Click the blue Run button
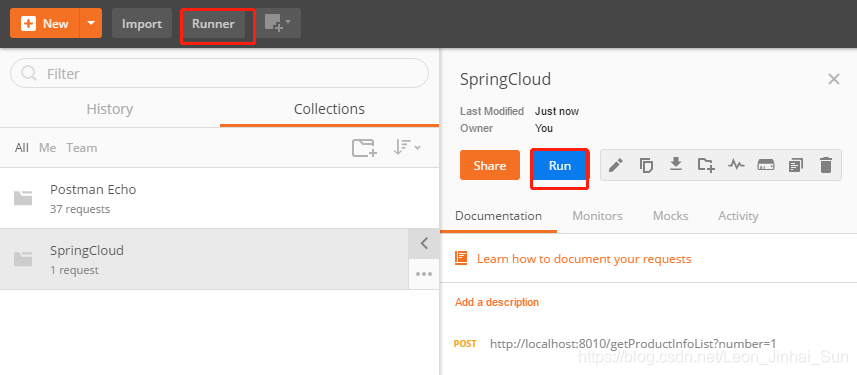The width and height of the screenshot is (857, 375). 560,166
